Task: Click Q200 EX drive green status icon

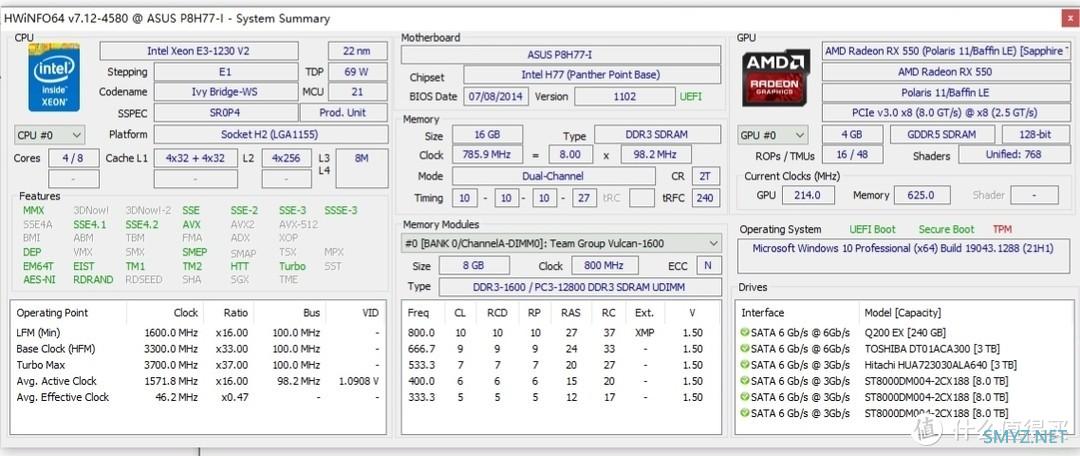Action: click(744, 333)
